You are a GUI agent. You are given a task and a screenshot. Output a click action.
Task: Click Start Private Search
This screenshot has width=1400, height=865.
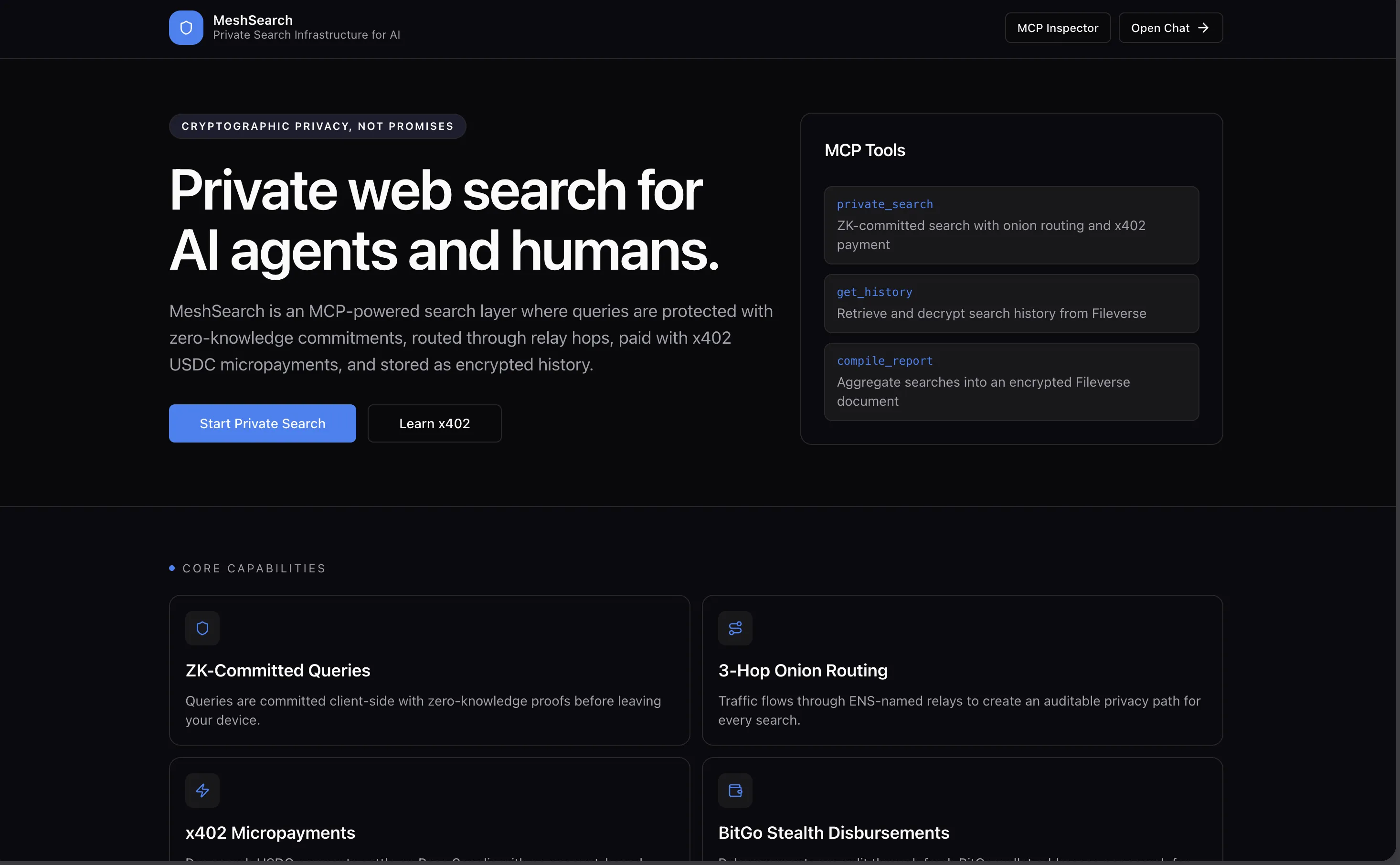click(262, 423)
